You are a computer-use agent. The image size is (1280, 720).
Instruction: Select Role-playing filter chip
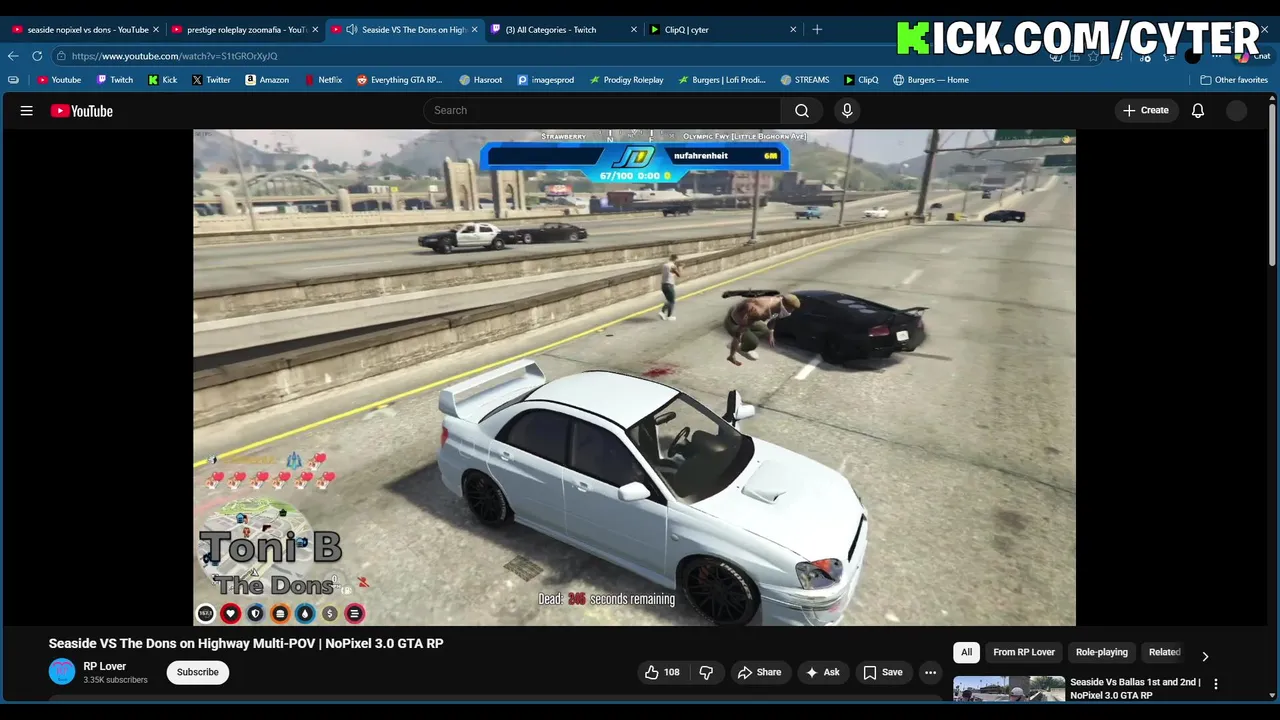1101,652
